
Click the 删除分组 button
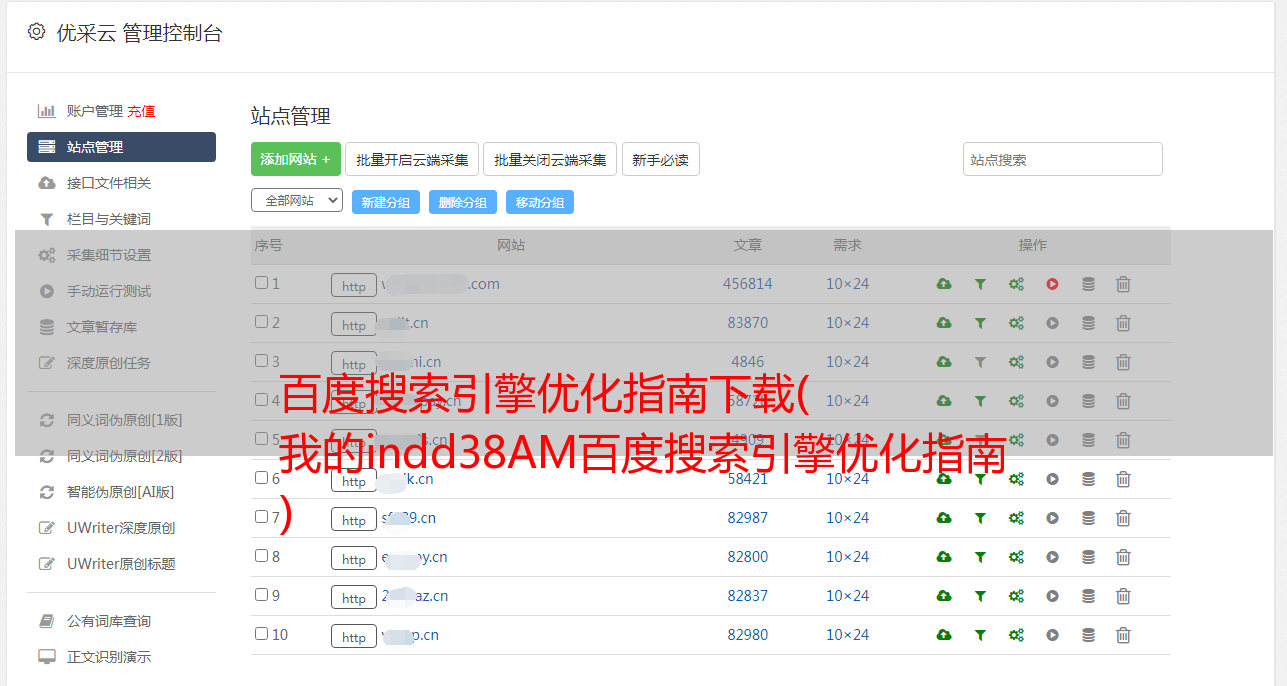click(463, 202)
